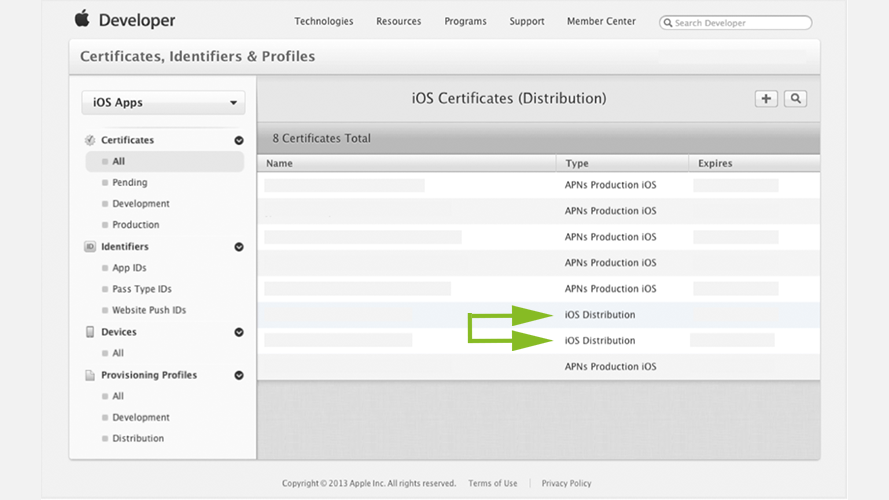
Task: Click the Provisioning Profiles section heading
Action: (x=149, y=375)
